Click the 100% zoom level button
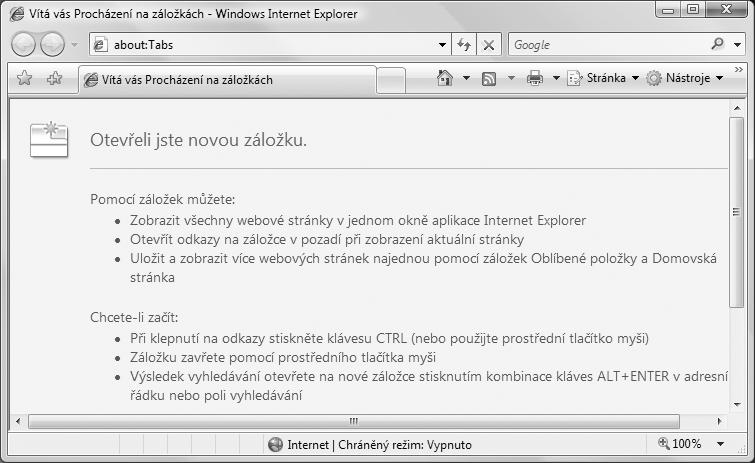The height and width of the screenshot is (463, 755). 682,444
